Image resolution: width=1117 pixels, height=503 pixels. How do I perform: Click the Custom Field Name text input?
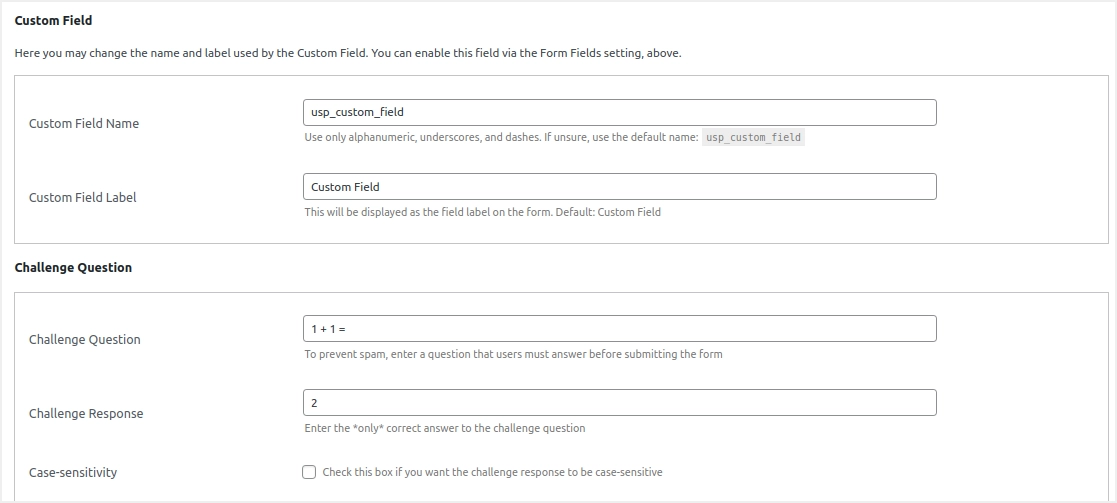(x=619, y=112)
